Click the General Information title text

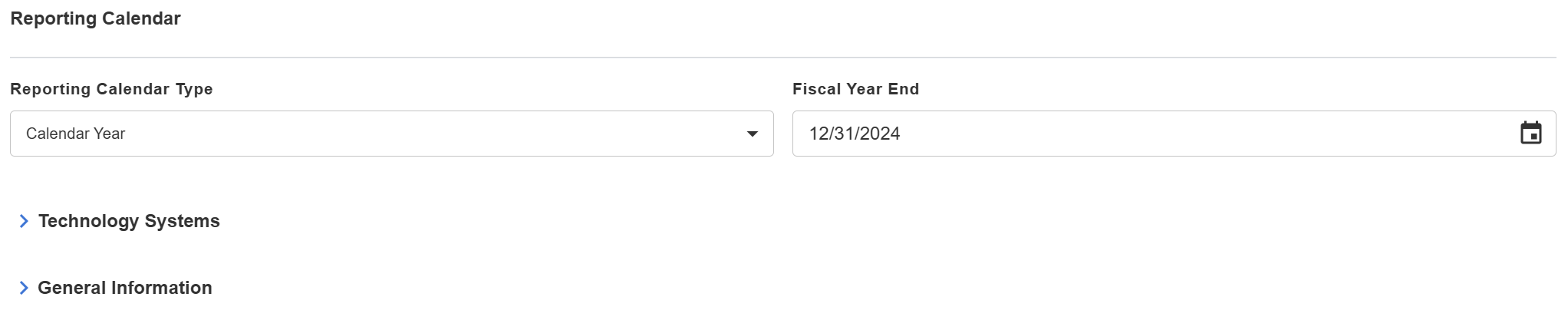point(125,288)
